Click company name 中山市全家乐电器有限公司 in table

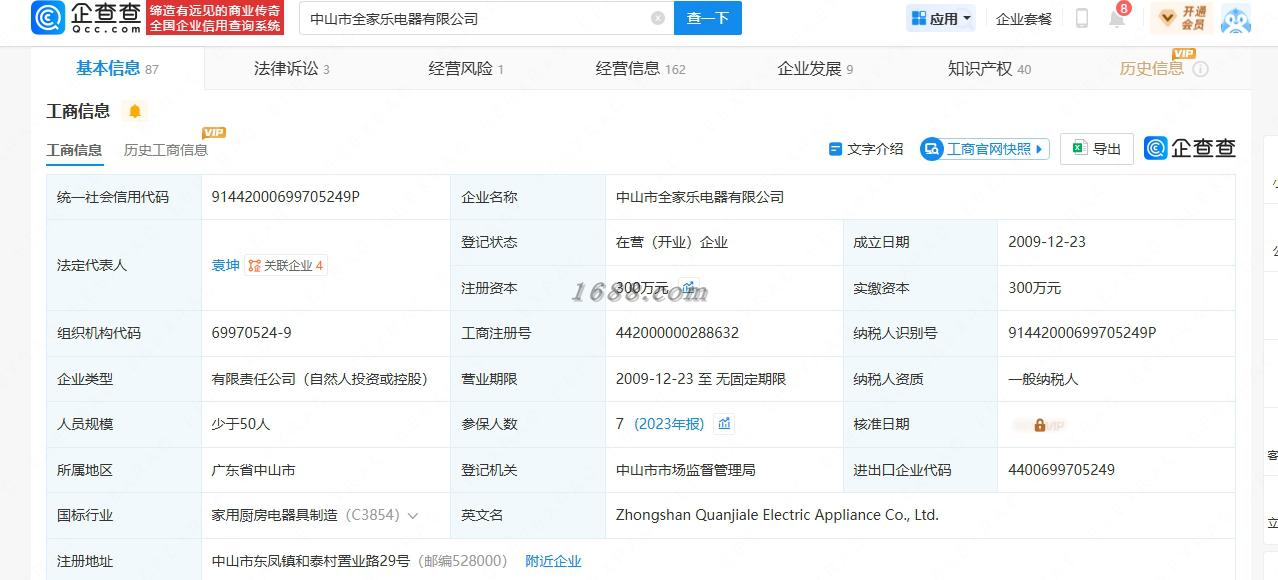[x=700, y=197]
